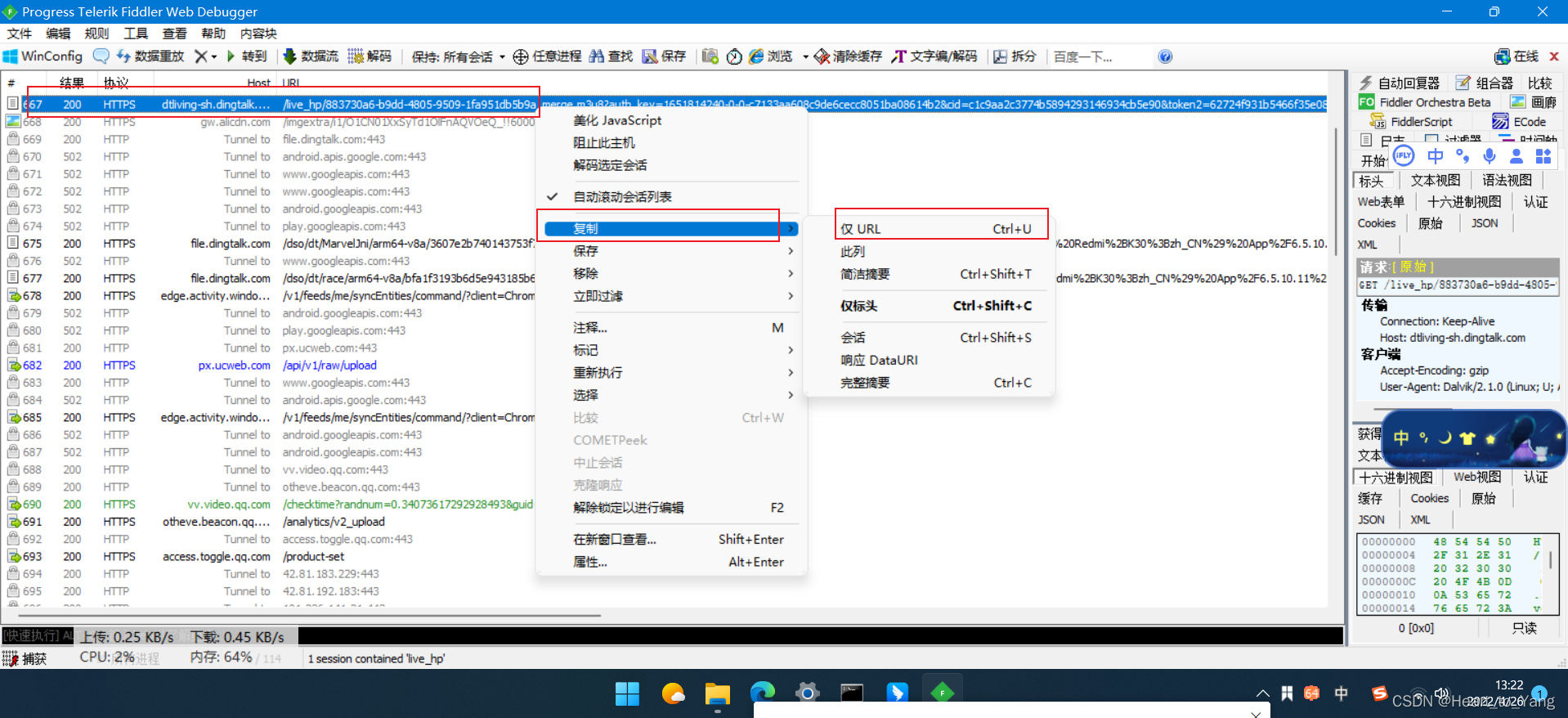This screenshot has width=1568, height=718.
Task: Select the 语法视图 request tab
Action: pos(1507,181)
